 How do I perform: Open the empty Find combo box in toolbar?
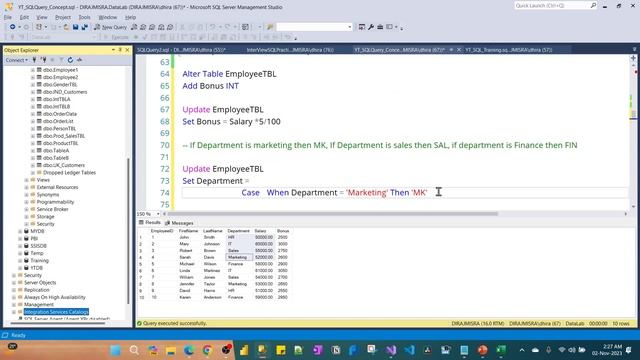tap(314, 27)
